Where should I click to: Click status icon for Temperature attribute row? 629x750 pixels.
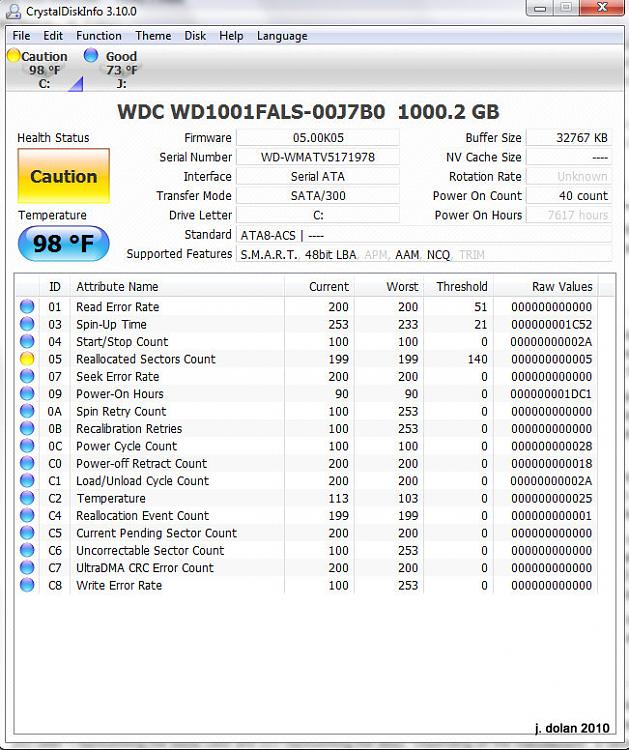(27, 498)
